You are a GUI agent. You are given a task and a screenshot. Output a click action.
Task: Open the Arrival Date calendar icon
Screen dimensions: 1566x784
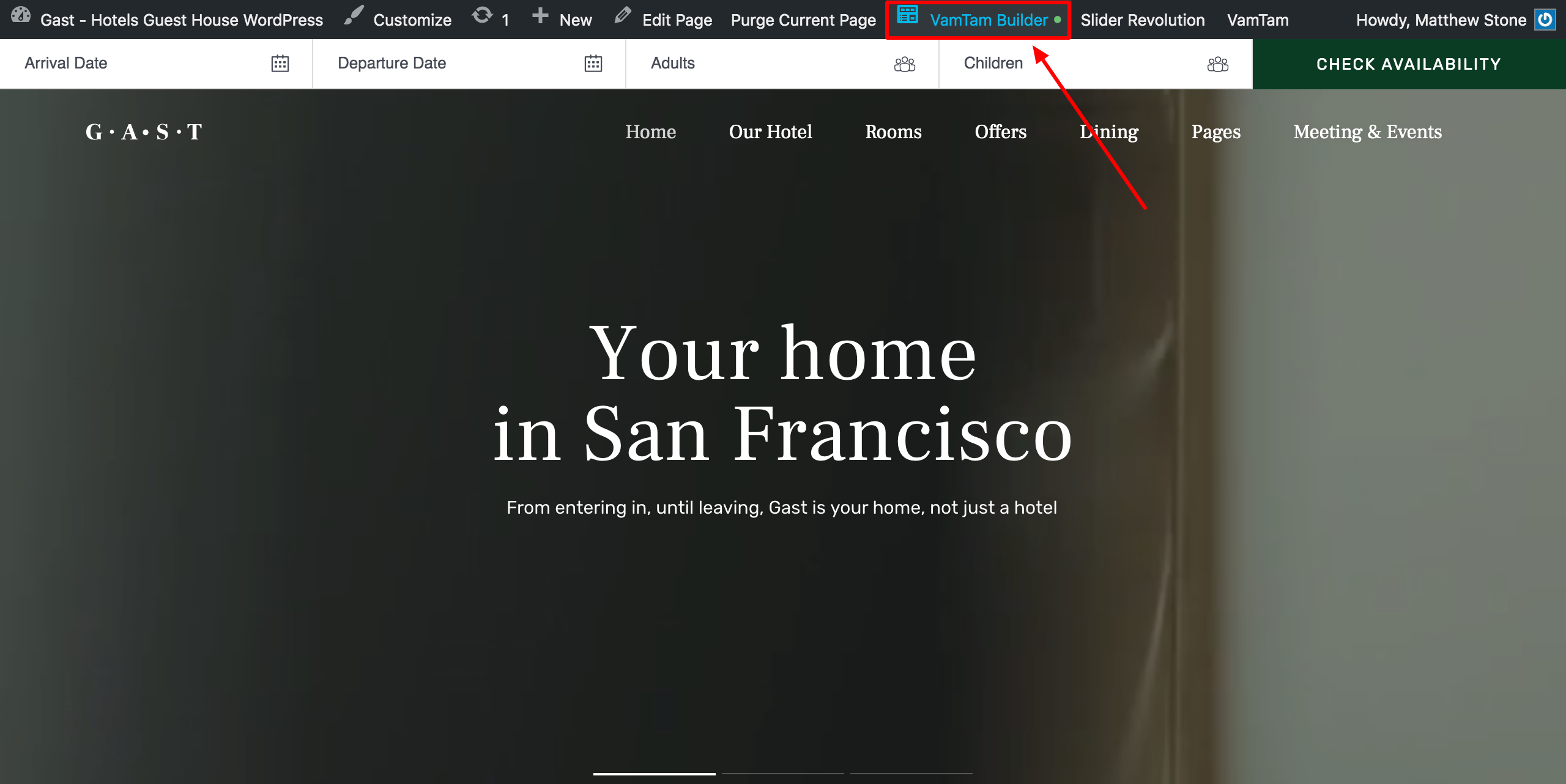tap(280, 64)
